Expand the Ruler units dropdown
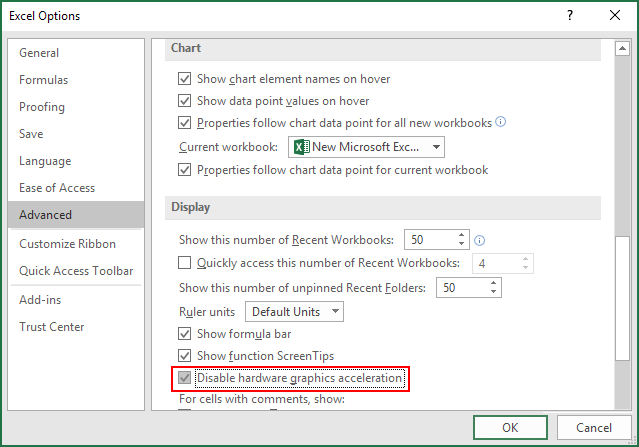The image size is (639, 447). point(334,311)
